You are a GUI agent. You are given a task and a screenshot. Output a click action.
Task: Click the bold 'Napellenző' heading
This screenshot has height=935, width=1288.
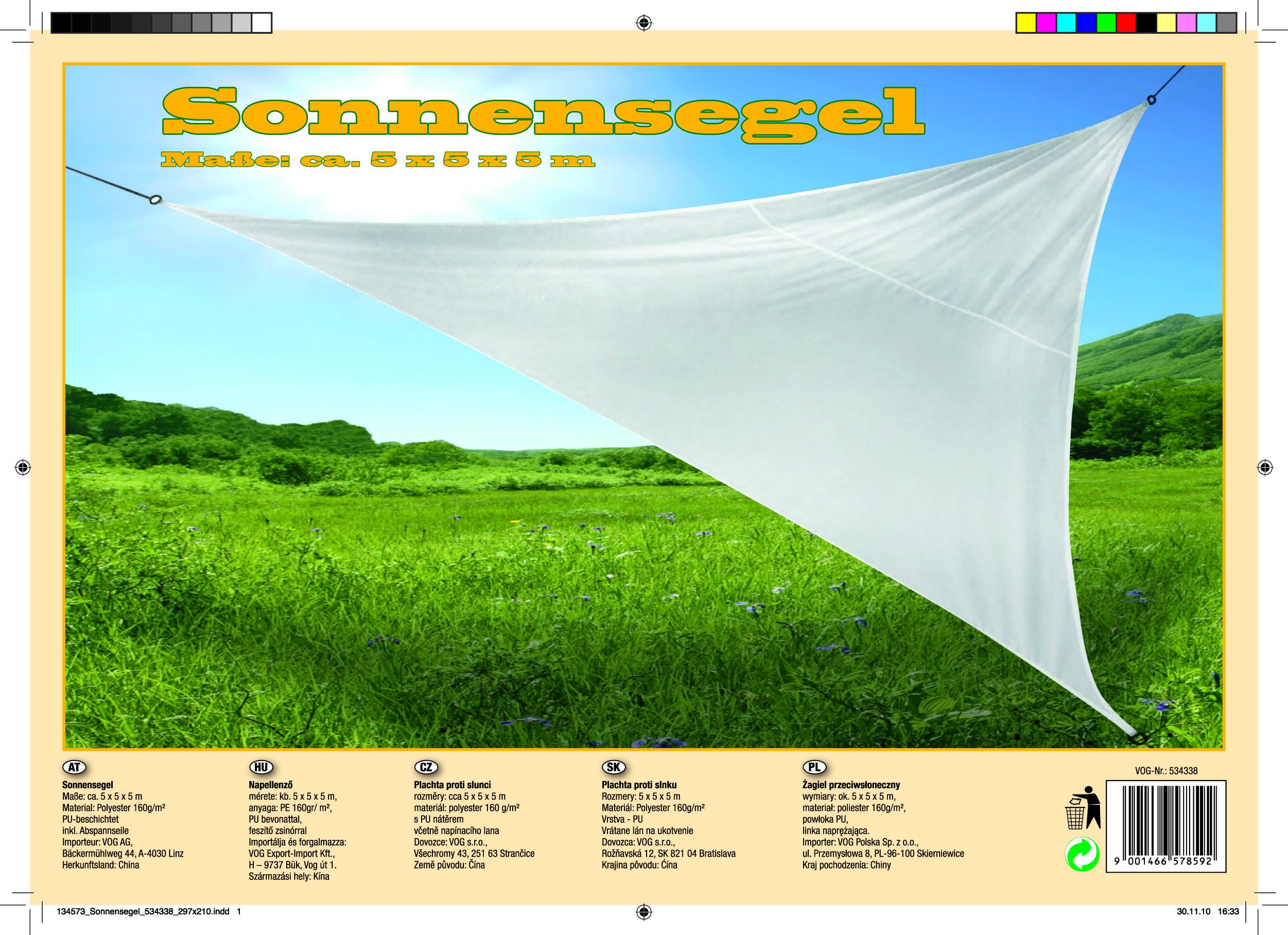(270, 785)
